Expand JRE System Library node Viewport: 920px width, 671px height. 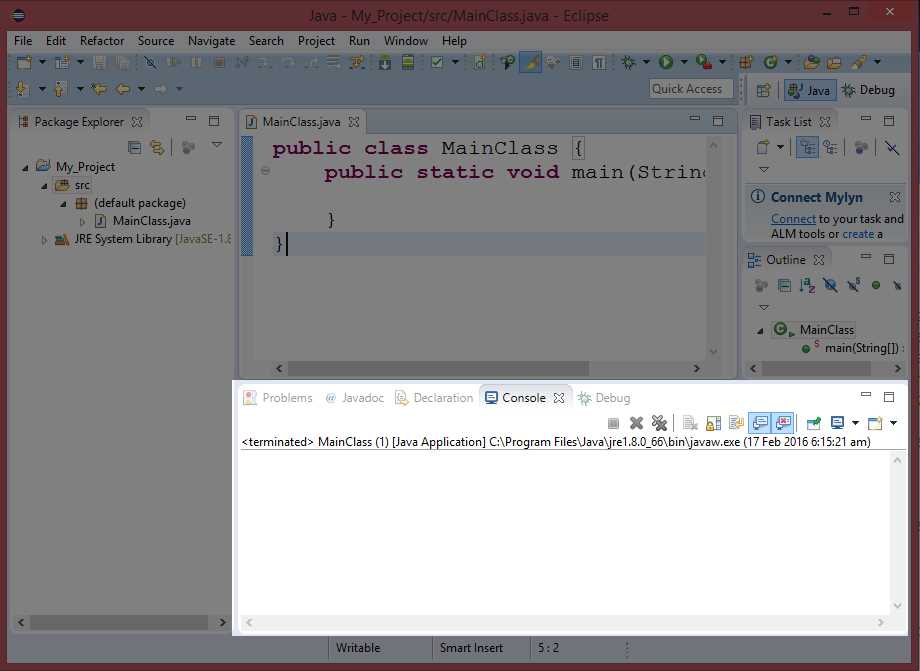[x=44, y=240]
